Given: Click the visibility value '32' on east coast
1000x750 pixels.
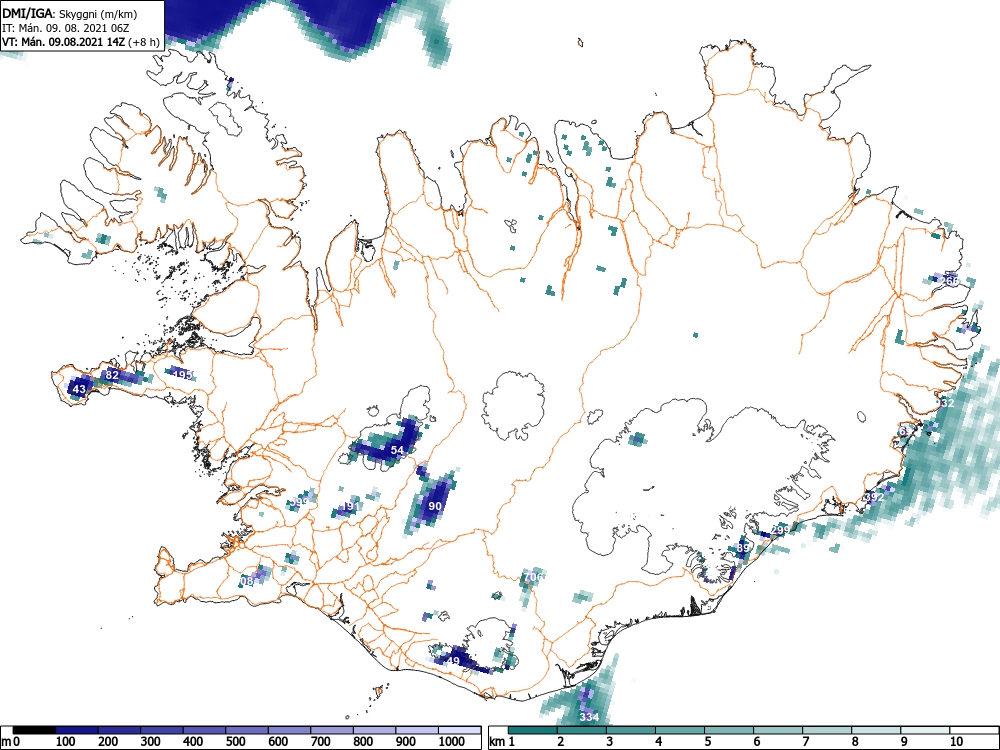Looking at the screenshot, I should pos(948,403).
